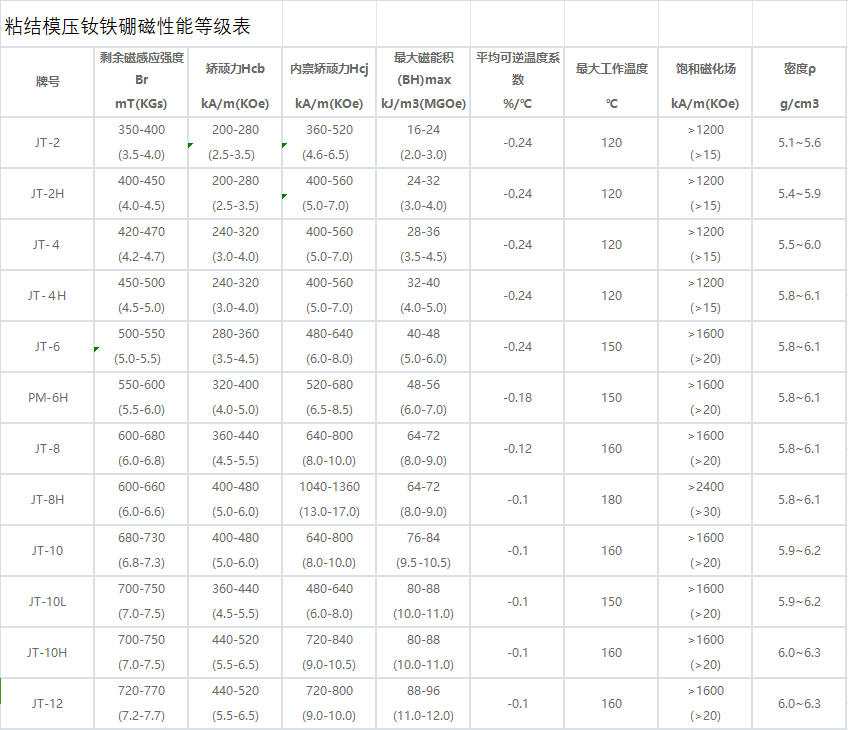
Task: Click the max working temperature cell 180
Action: (612, 500)
